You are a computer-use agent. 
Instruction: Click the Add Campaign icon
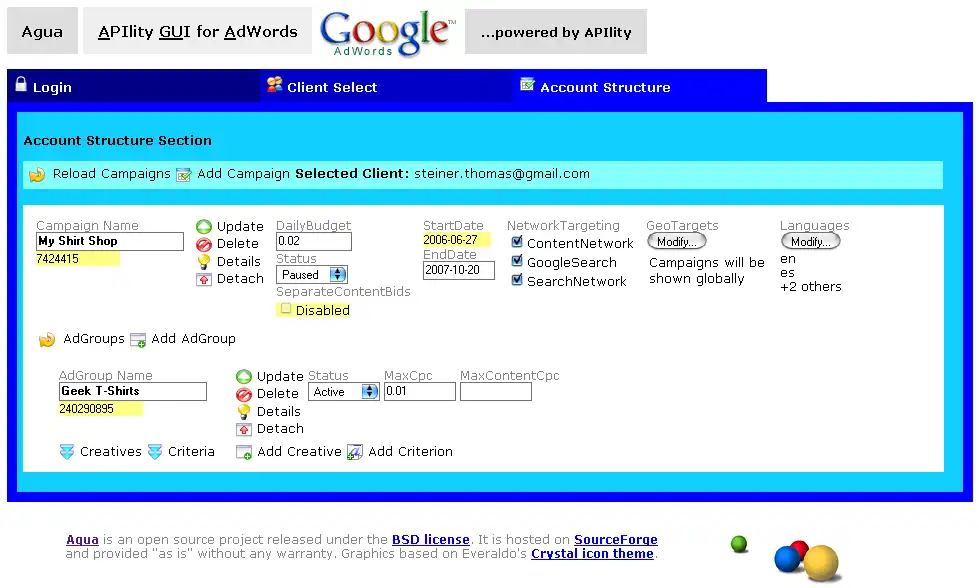[x=184, y=175]
